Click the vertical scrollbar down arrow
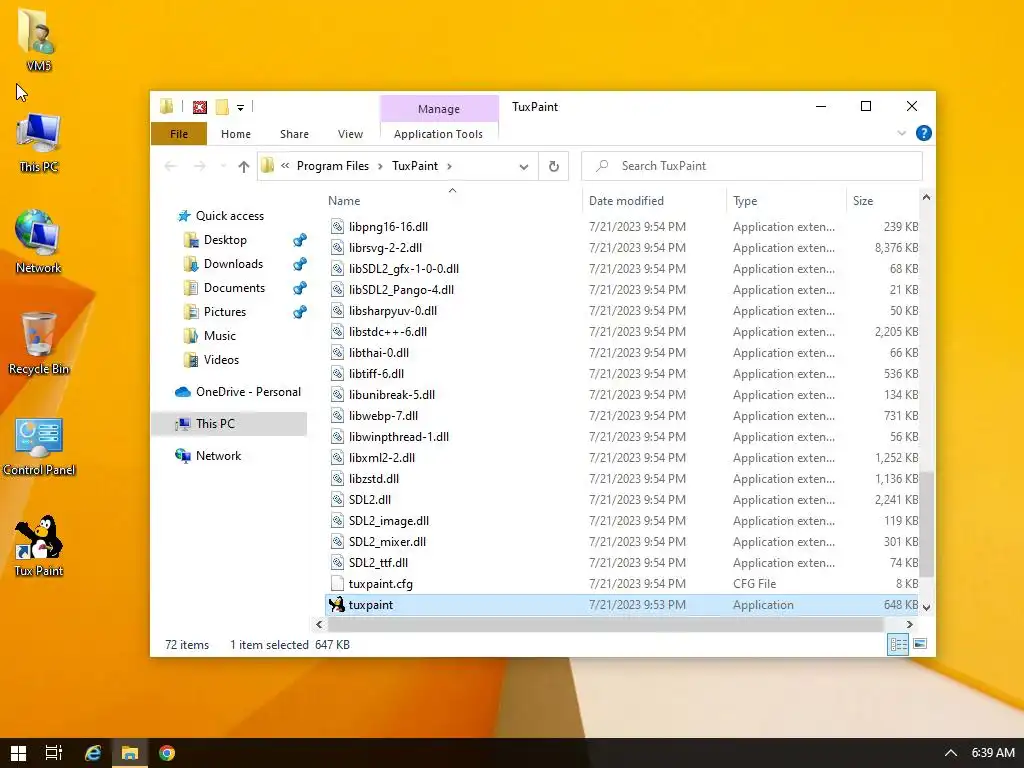 point(926,607)
